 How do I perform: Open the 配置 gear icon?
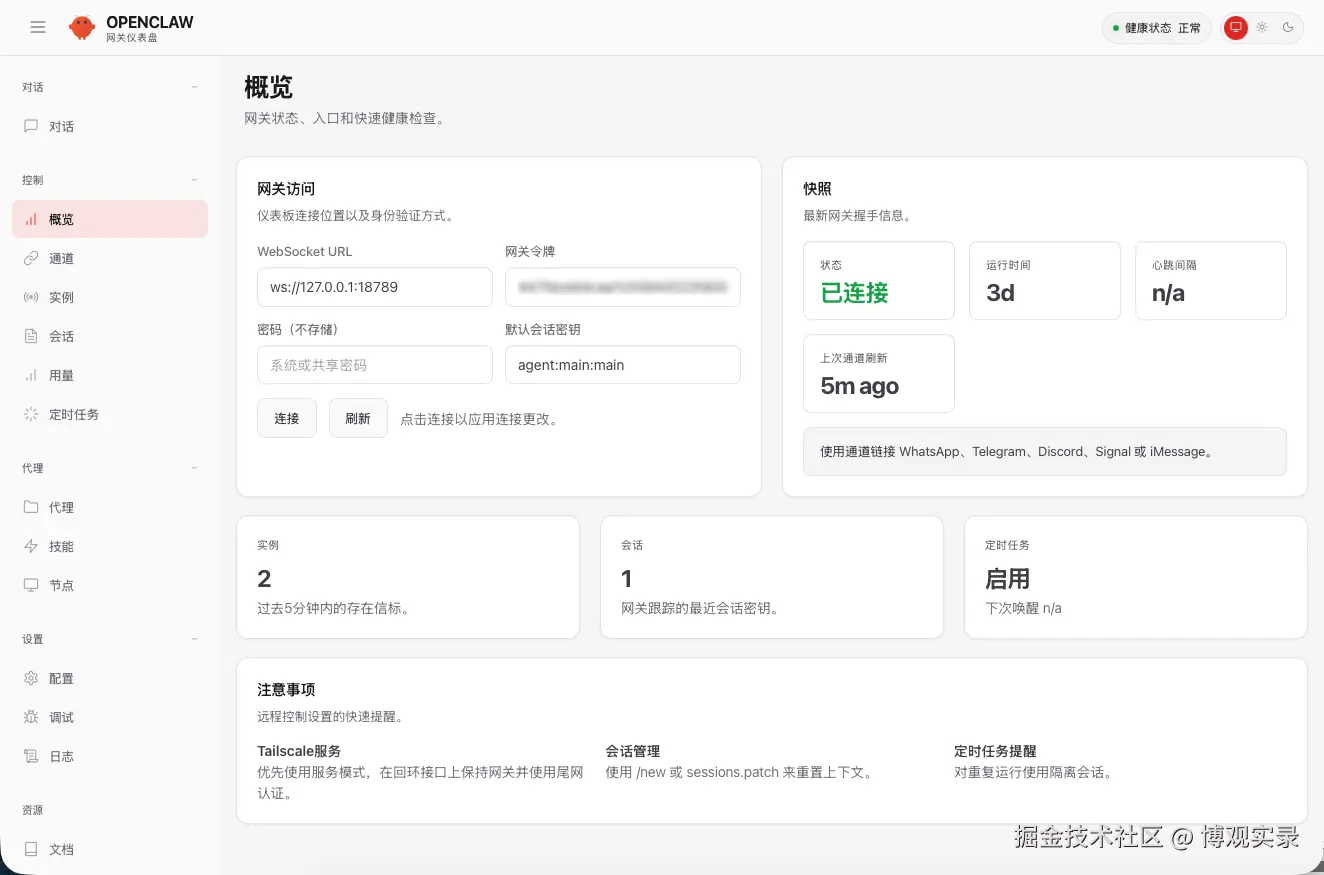(x=31, y=678)
